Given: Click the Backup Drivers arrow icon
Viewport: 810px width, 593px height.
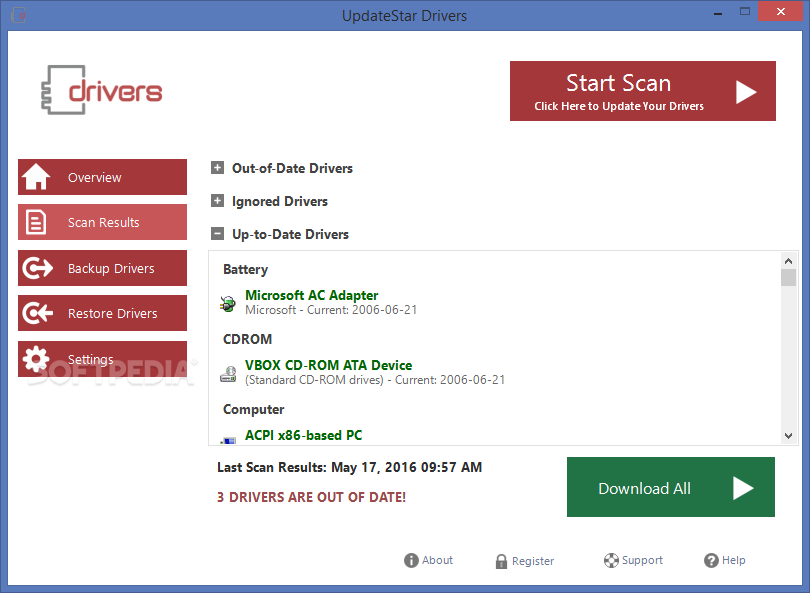Looking at the screenshot, I should (x=37, y=268).
